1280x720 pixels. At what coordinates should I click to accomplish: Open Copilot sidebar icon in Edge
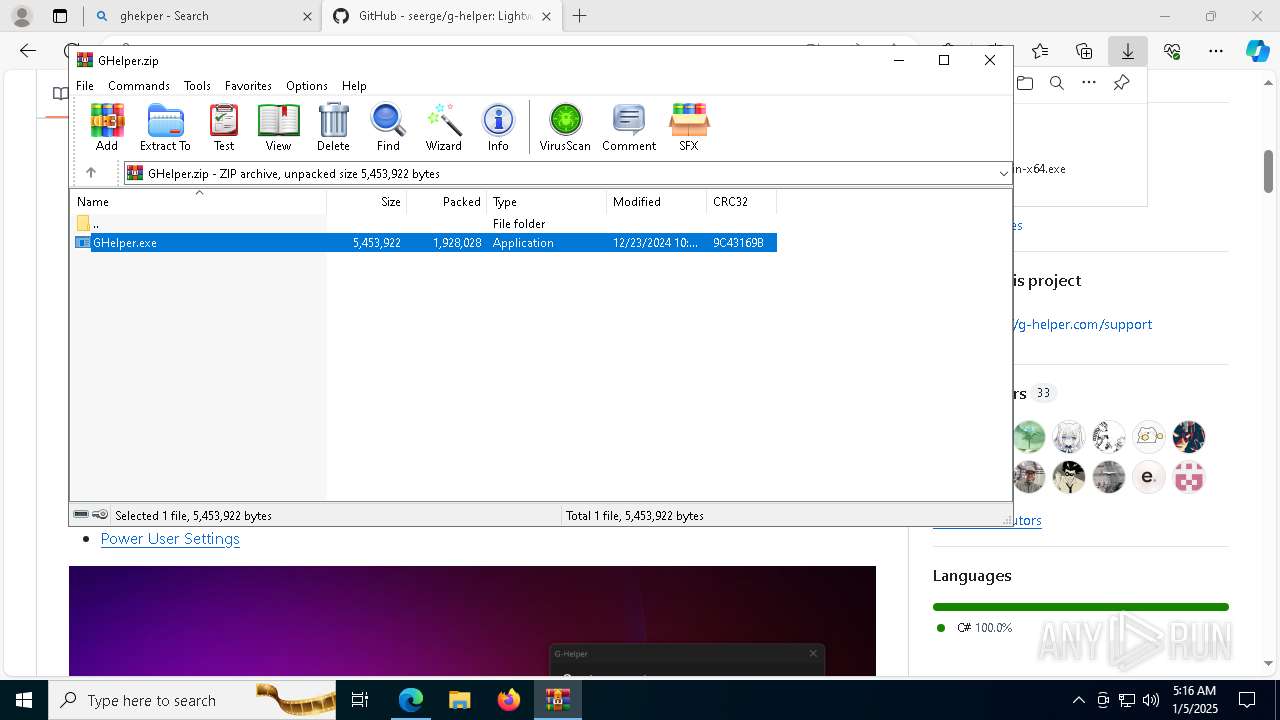pos(1257,51)
